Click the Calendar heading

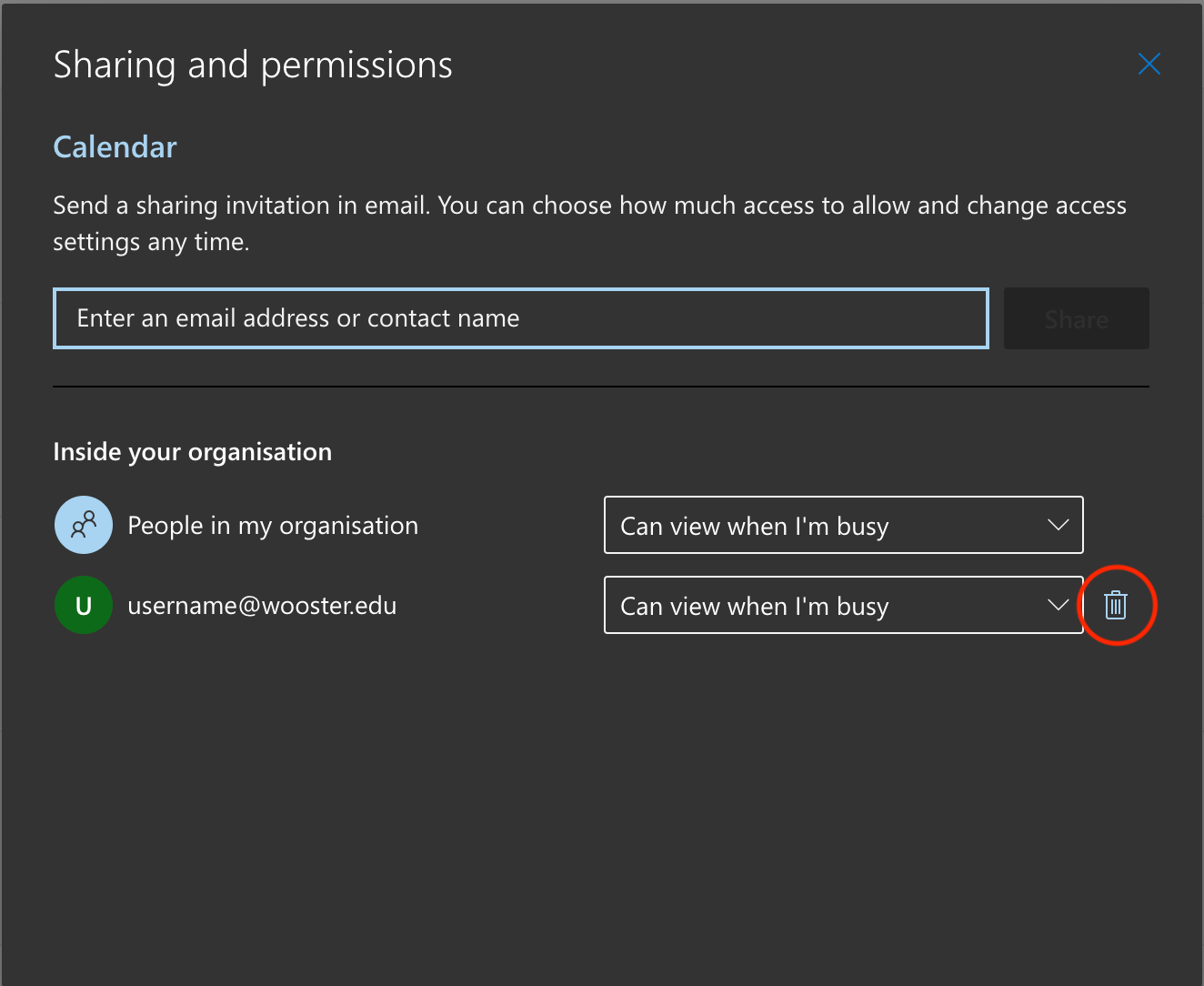(x=115, y=147)
